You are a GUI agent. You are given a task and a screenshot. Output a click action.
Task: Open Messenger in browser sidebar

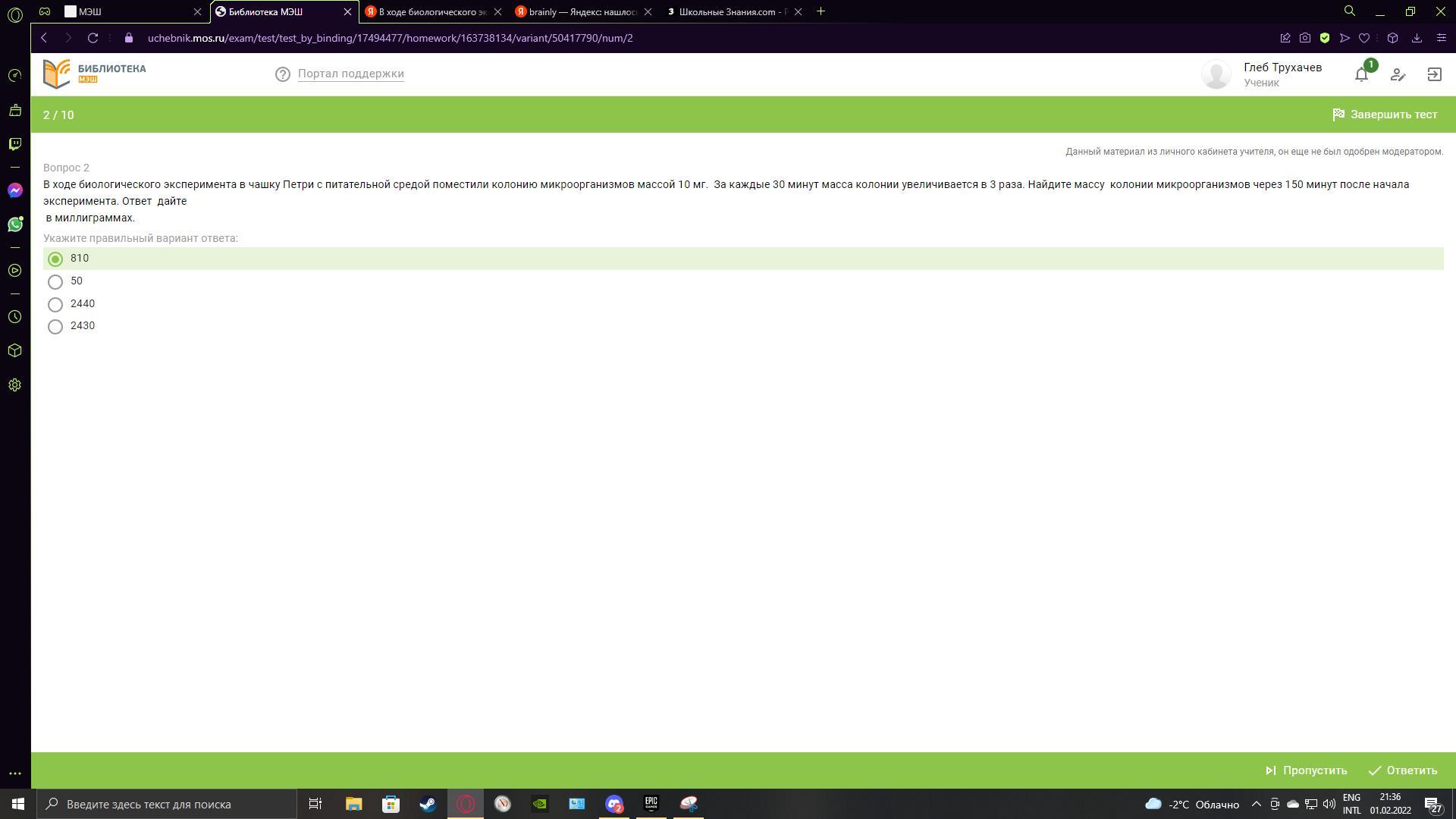tap(14, 190)
